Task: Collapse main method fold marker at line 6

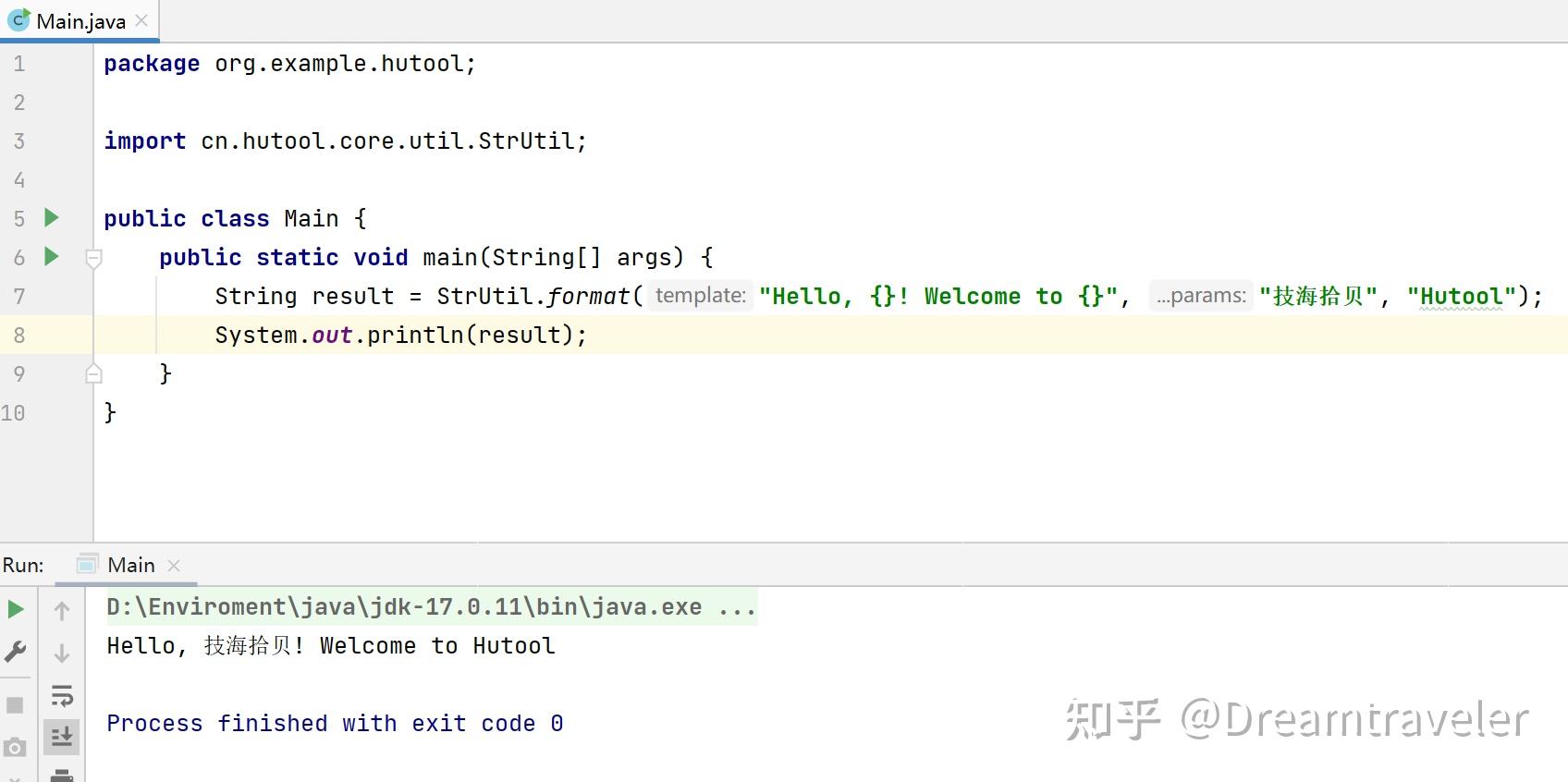Action: [x=93, y=258]
